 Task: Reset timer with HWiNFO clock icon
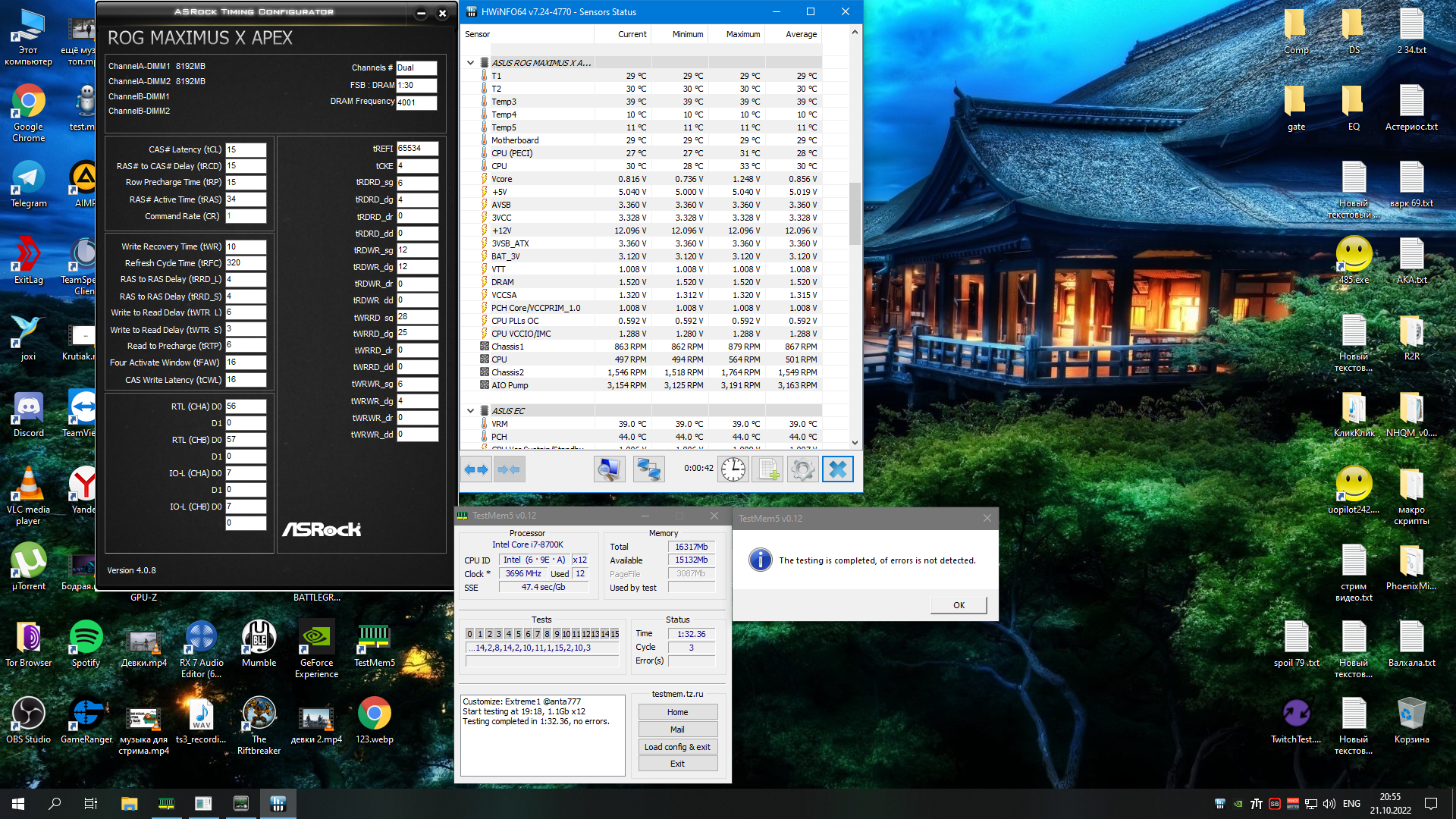coord(733,469)
